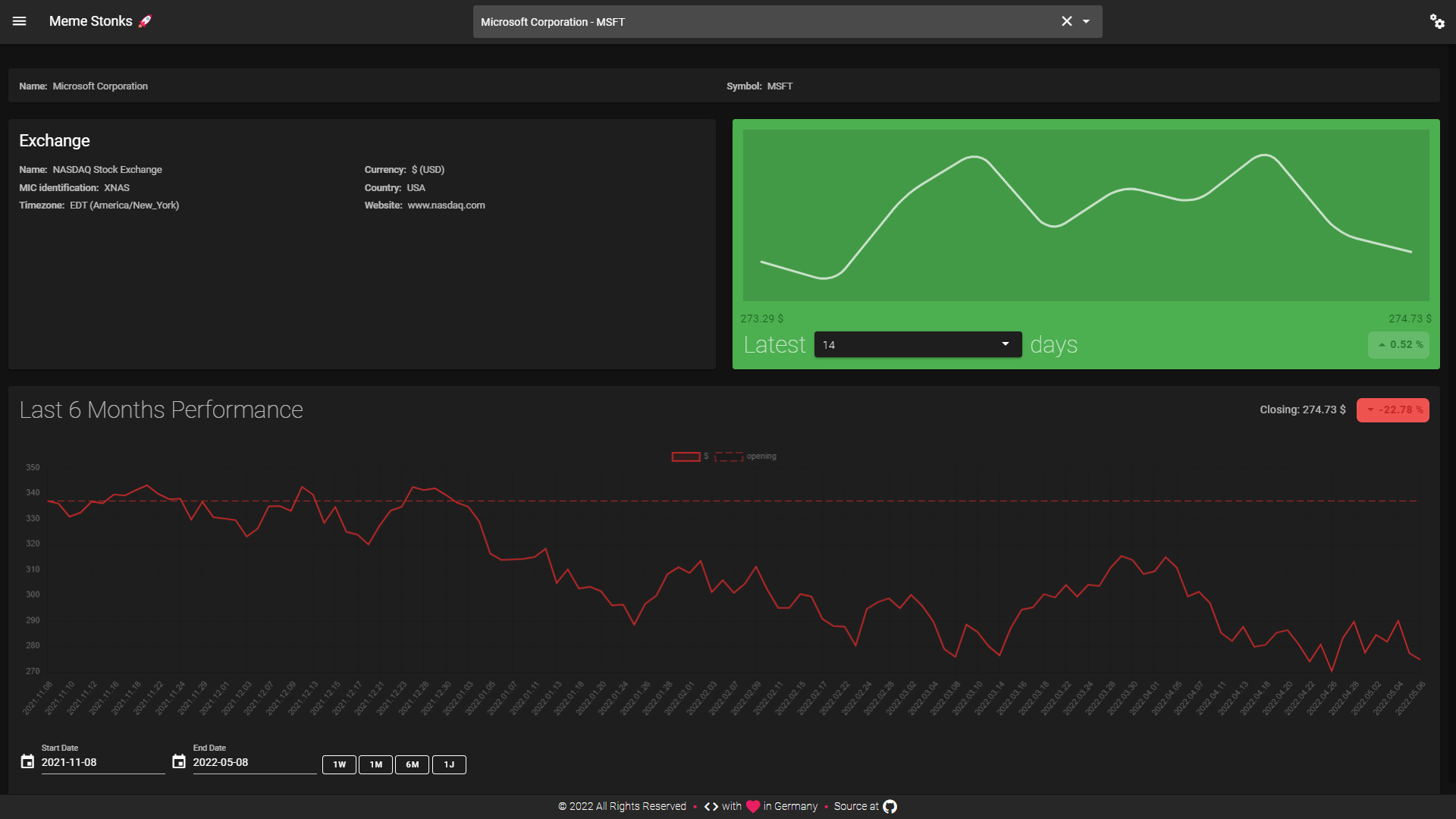Viewport: 1456px width, 819px height.
Task: Click the Symbol MSFT text
Action: click(x=759, y=86)
